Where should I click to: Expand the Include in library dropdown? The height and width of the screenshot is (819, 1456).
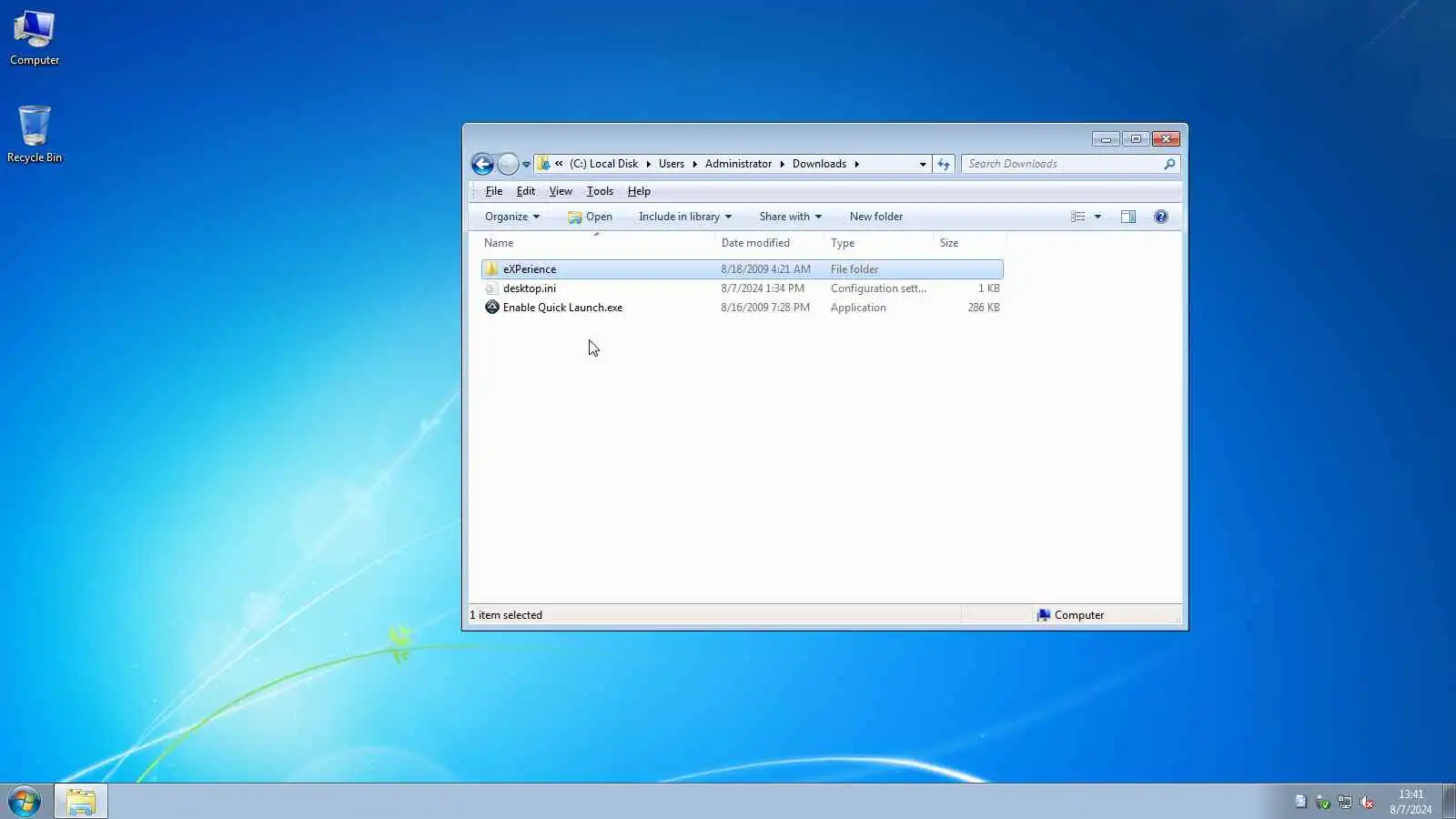685,217
